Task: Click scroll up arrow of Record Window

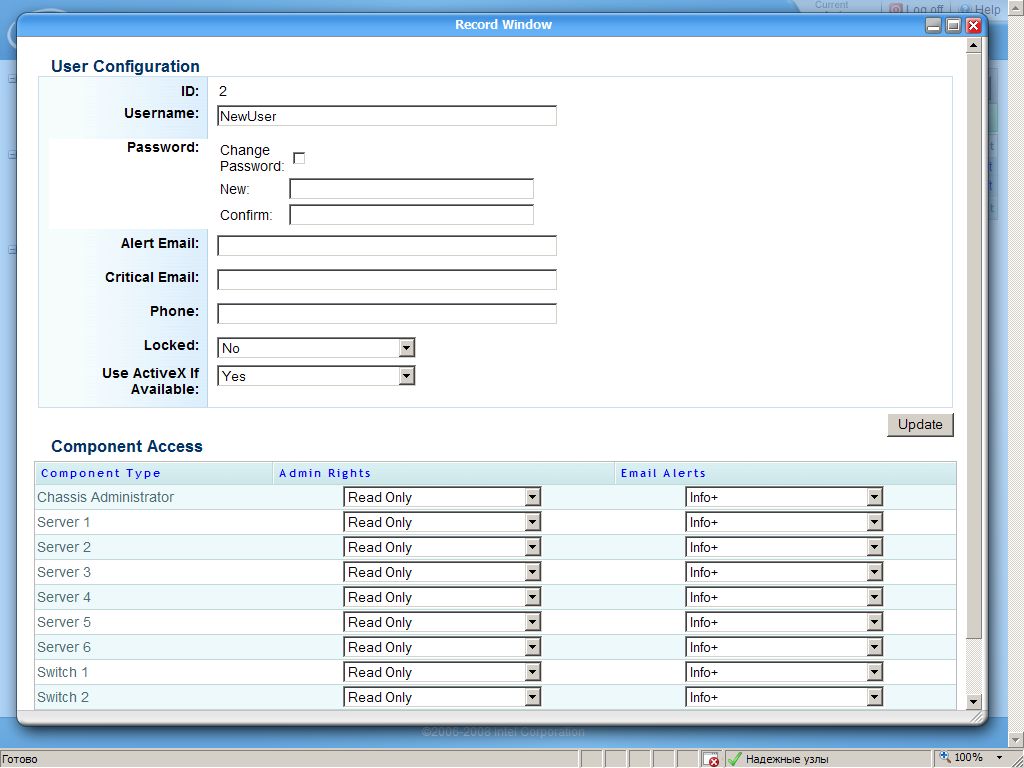Action: [x=974, y=45]
